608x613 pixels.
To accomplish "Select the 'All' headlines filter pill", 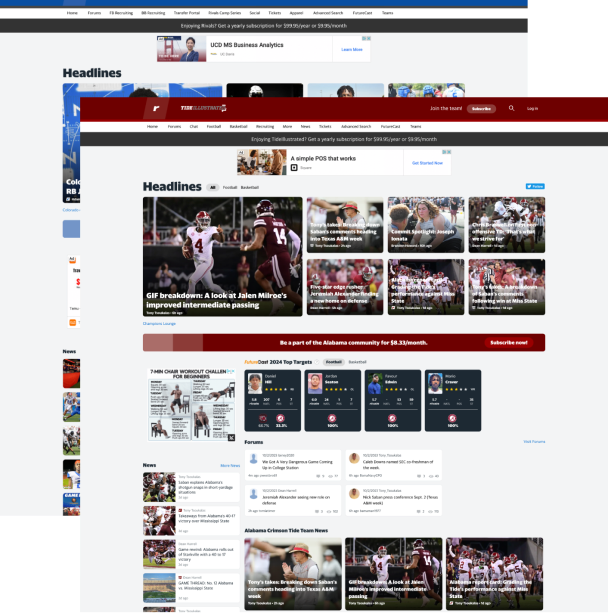I will pyautogui.click(x=213, y=187).
